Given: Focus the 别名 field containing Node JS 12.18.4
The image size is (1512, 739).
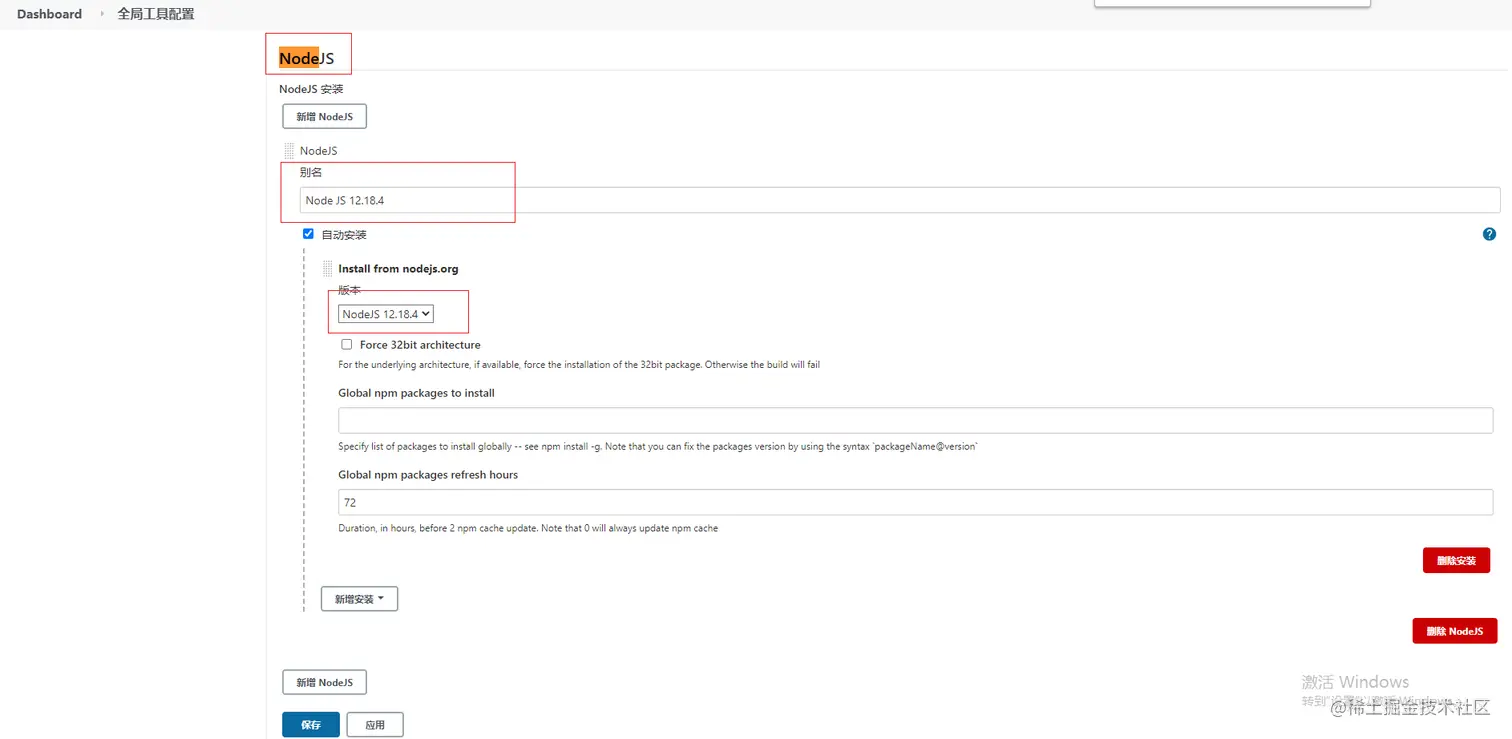Looking at the screenshot, I should point(900,200).
